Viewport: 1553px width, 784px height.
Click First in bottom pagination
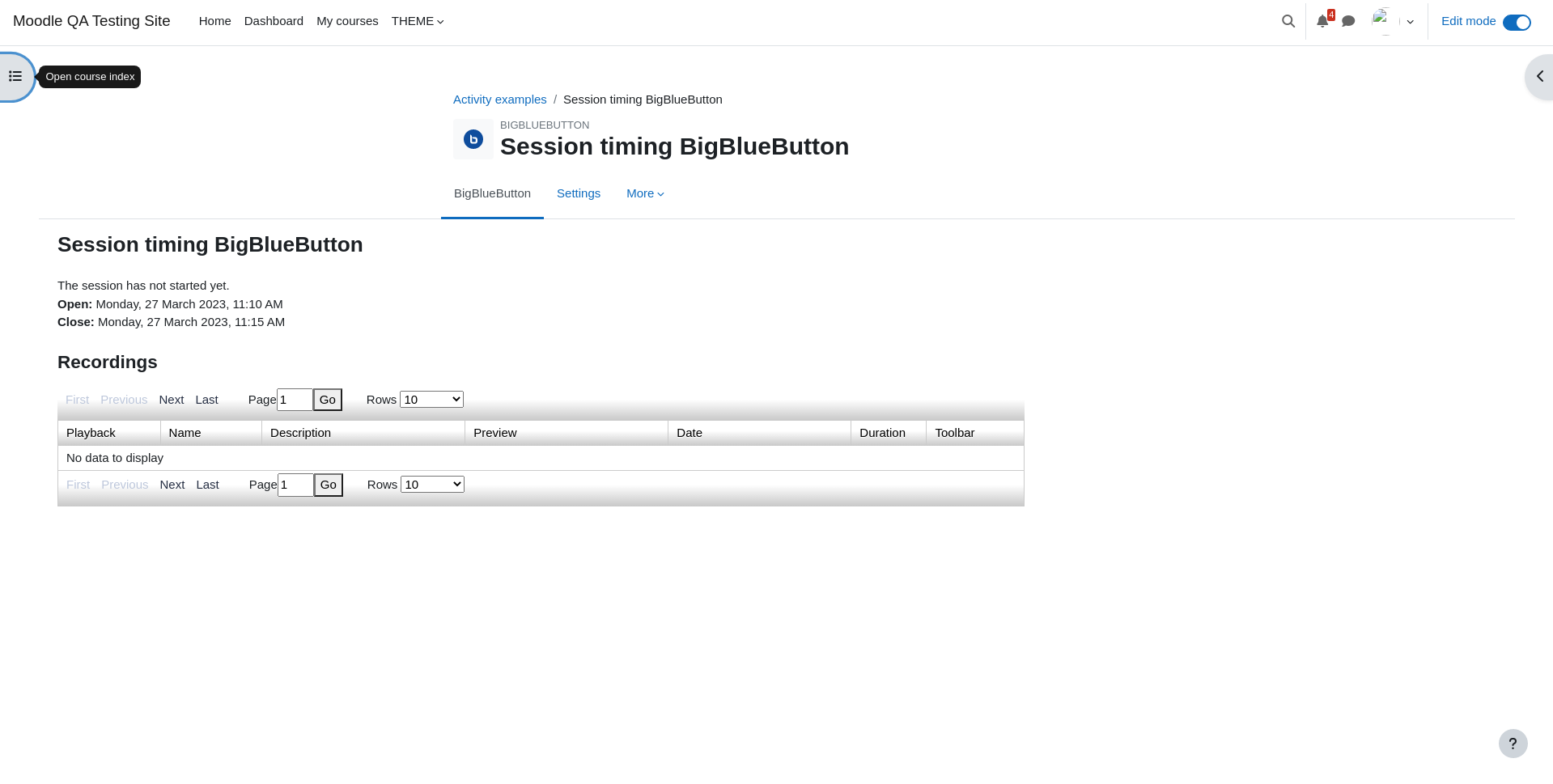[x=78, y=485]
